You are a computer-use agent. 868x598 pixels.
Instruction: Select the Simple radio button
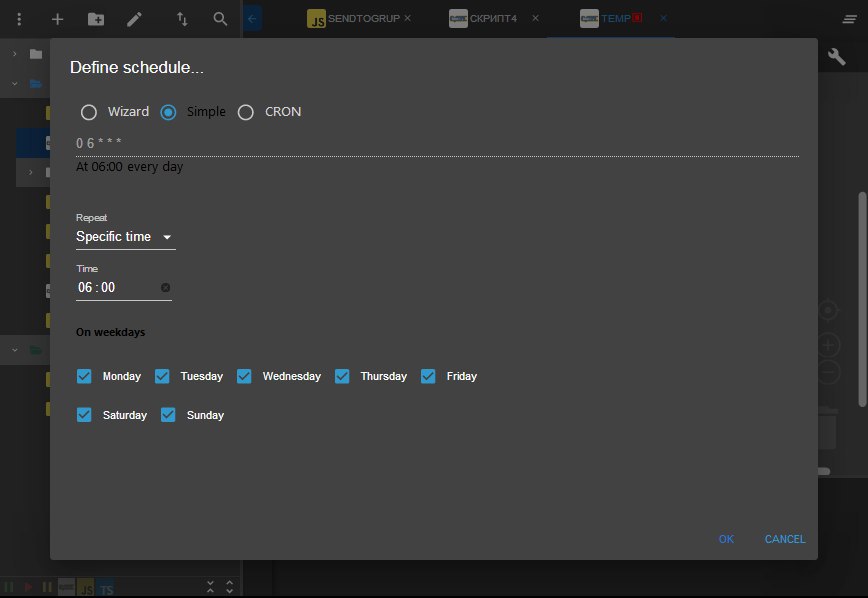coord(168,112)
